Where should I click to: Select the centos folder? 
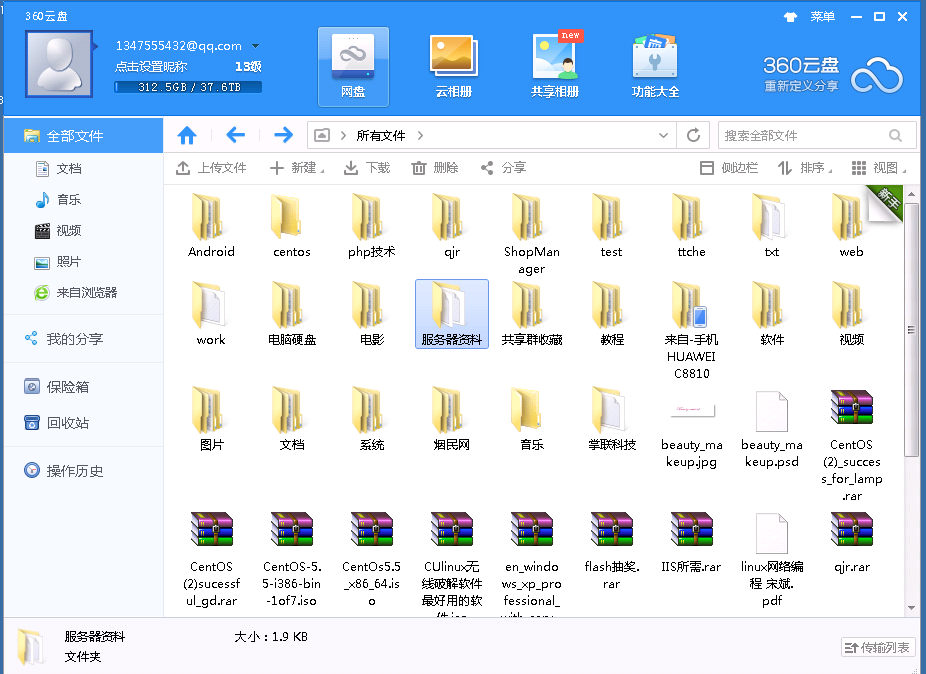tap(292, 226)
